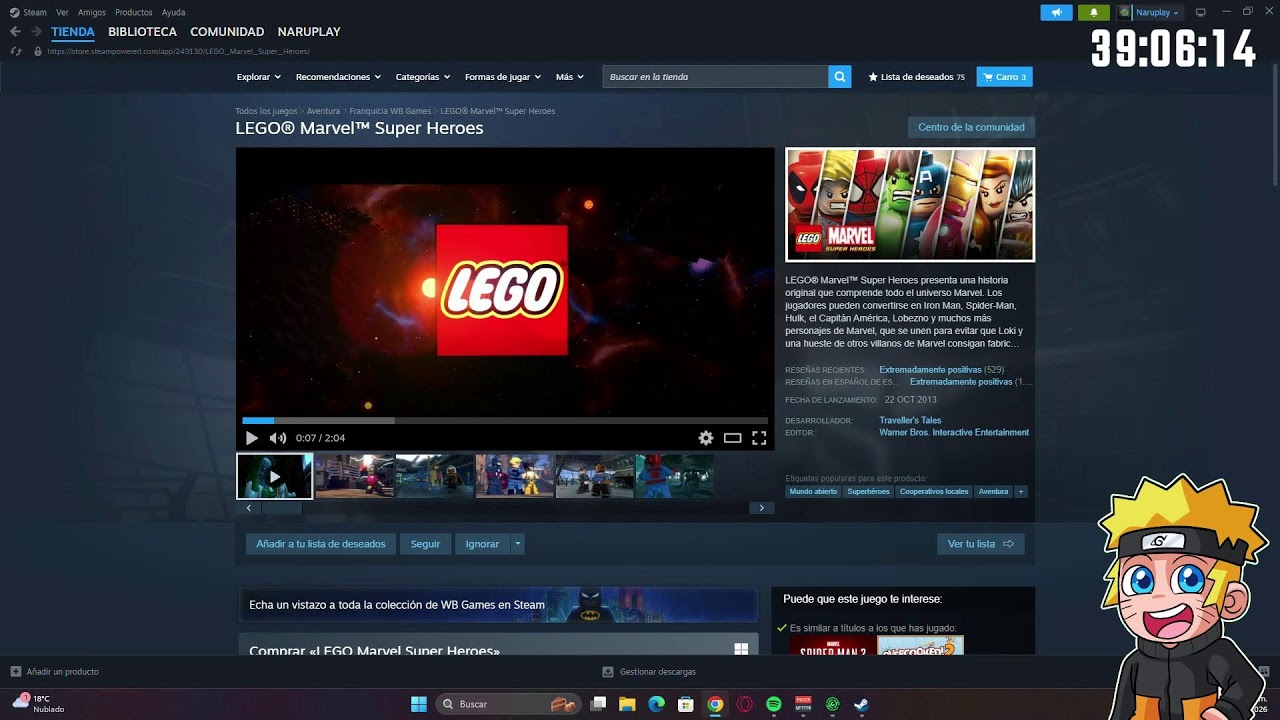The width and height of the screenshot is (1280, 720).
Task: Reload the Steam store page
Action: (16, 51)
